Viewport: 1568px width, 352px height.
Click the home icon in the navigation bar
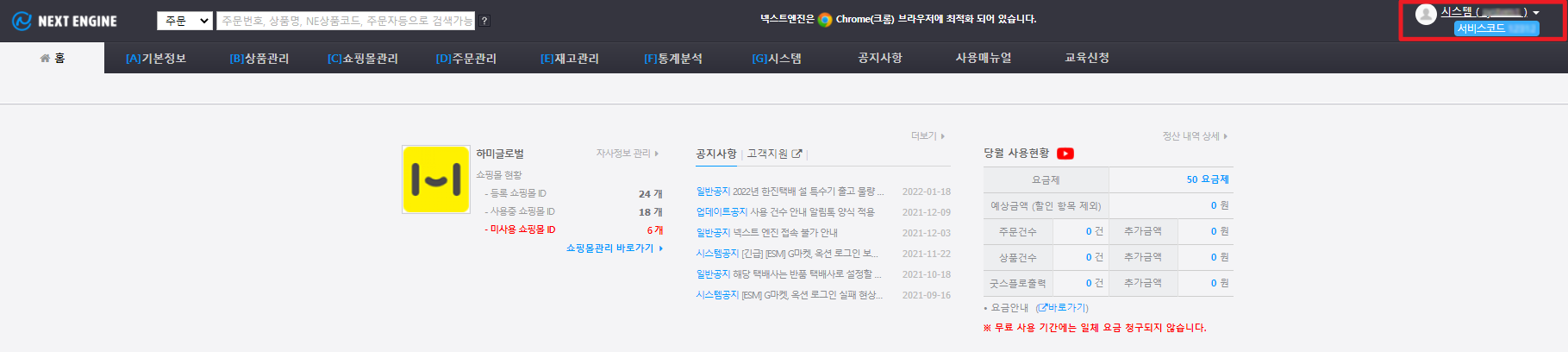click(x=45, y=59)
